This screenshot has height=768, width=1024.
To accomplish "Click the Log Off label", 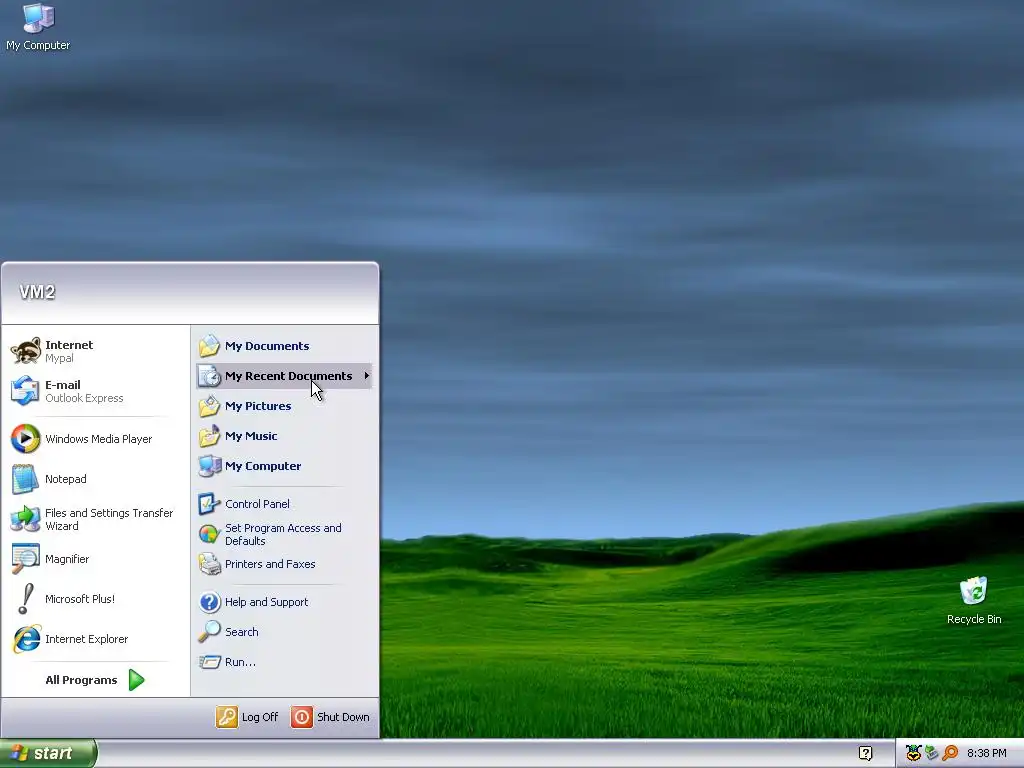I will click(x=260, y=717).
